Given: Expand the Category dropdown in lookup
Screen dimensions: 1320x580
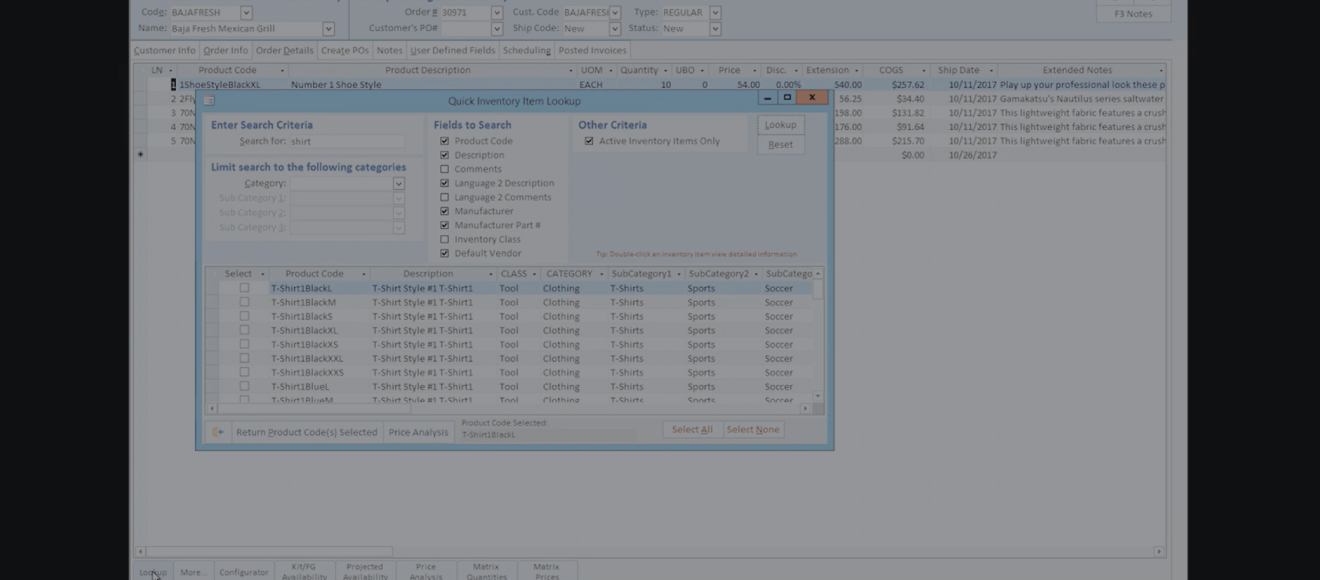Looking at the screenshot, I should 398,184.
